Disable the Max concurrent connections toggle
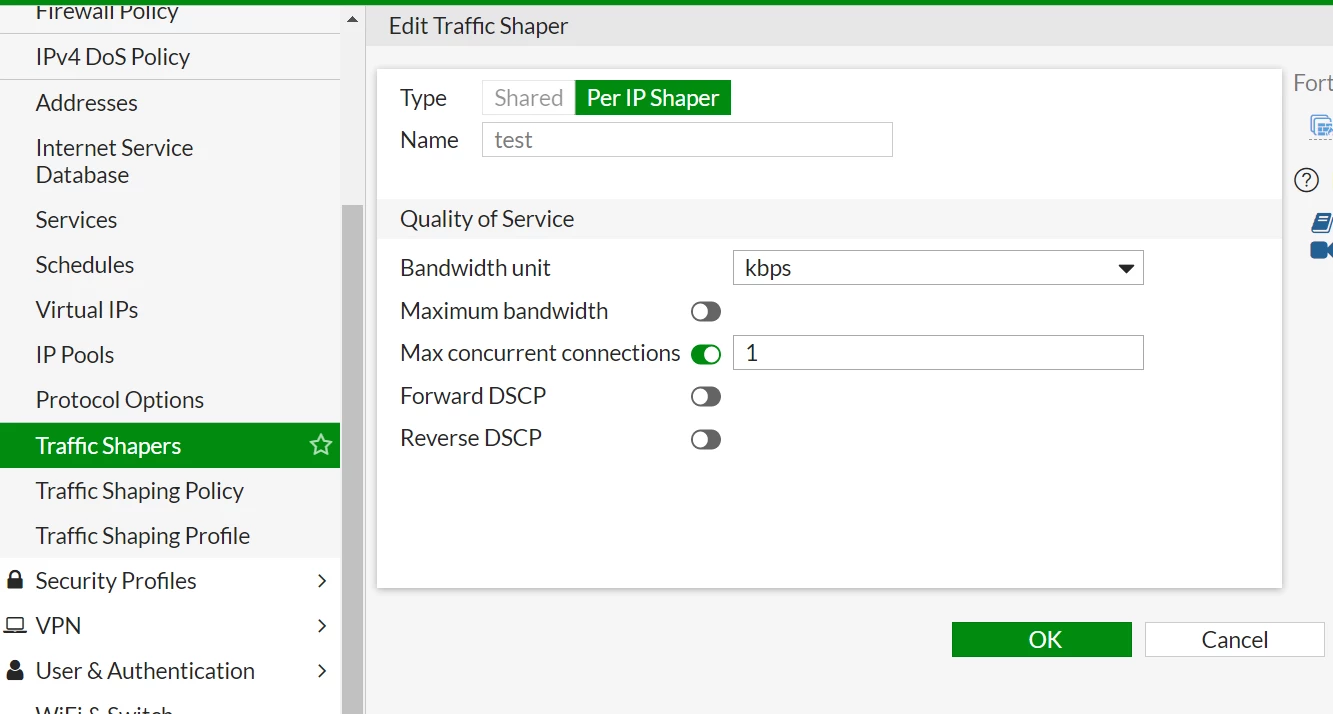 pyautogui.click(x=706, y=354)
